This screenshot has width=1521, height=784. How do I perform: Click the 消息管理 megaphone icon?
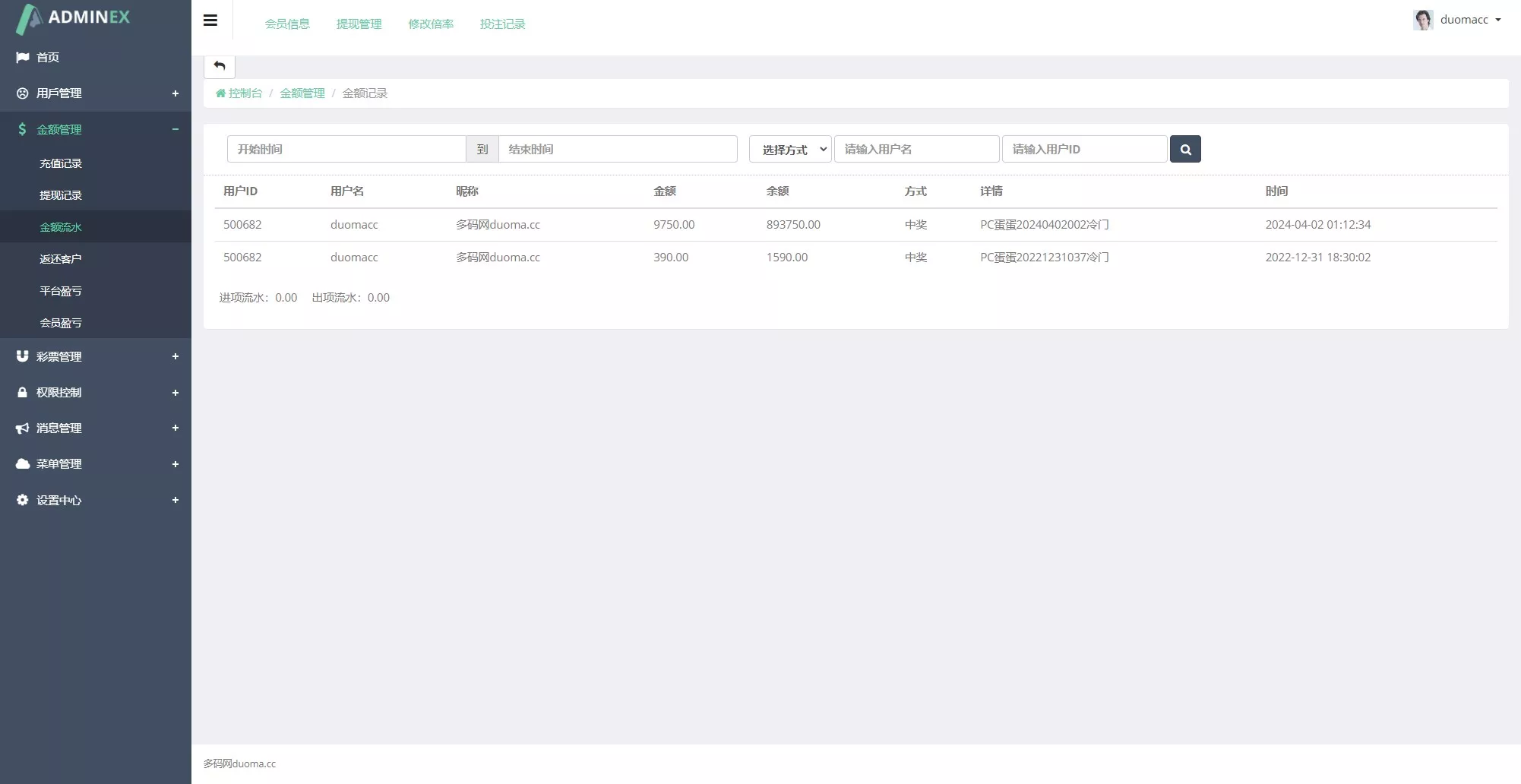tap(21, 428)
